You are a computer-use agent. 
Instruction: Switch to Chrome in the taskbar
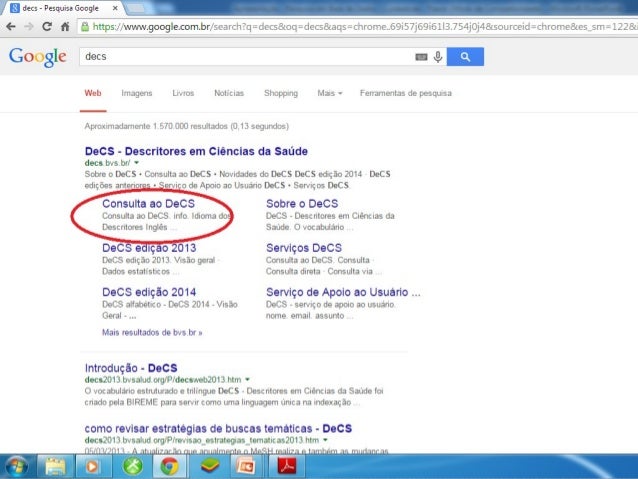(170, 466)
